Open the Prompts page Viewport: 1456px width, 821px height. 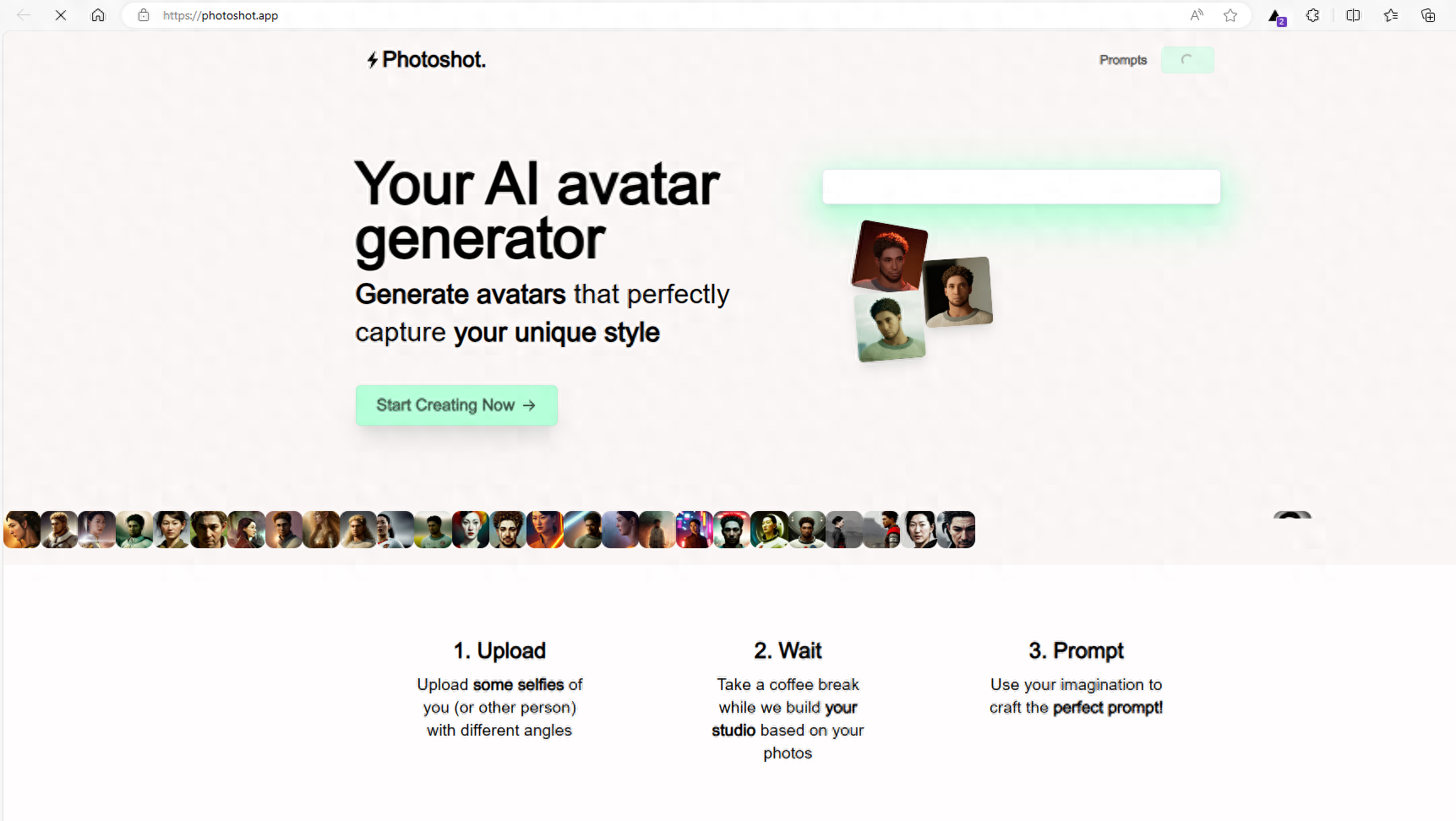[x=1123, y=60]
